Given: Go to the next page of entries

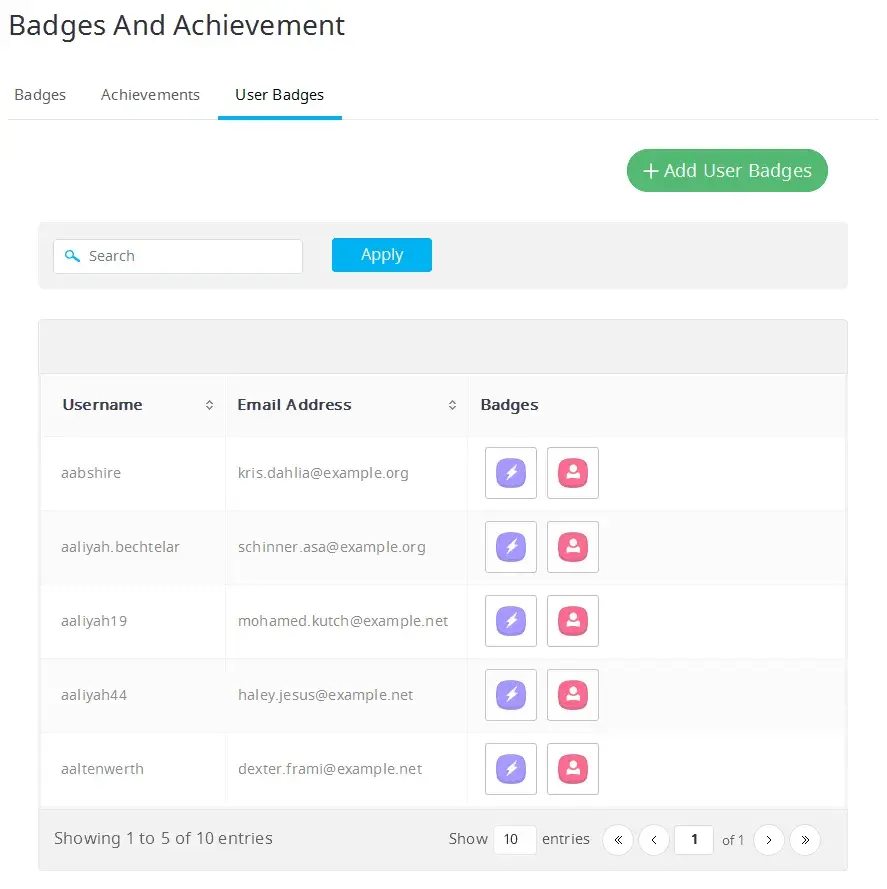Looking at the screenshot, I should point(768,840).
